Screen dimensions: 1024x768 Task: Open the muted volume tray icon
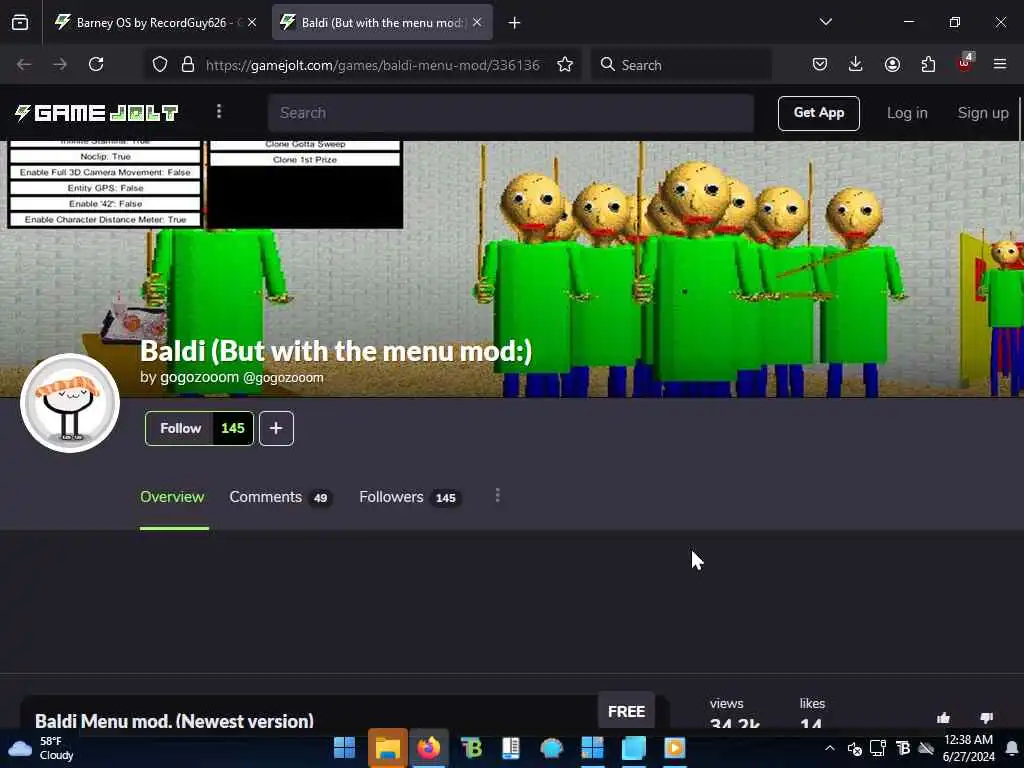pos(854,748)
